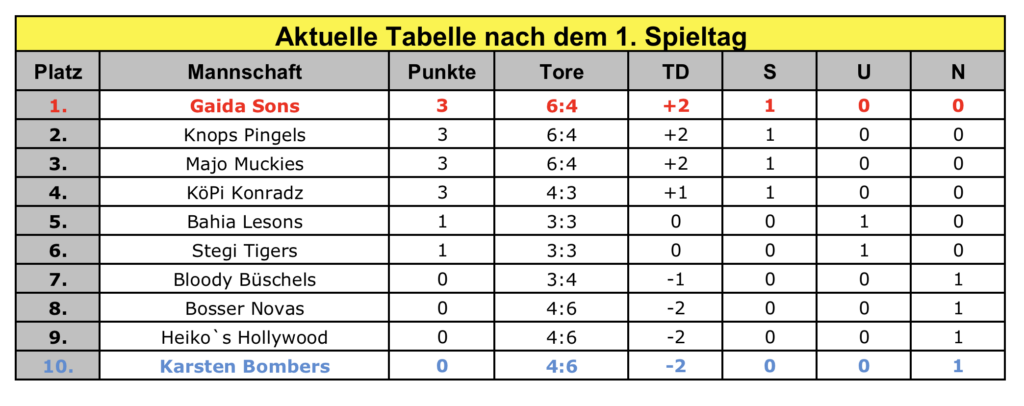The height and width of the screenshot is (406, 1024).
Task: Click the 'Majo Muckies' team cell
Action: pyautogui.click(x=245, y=163)
